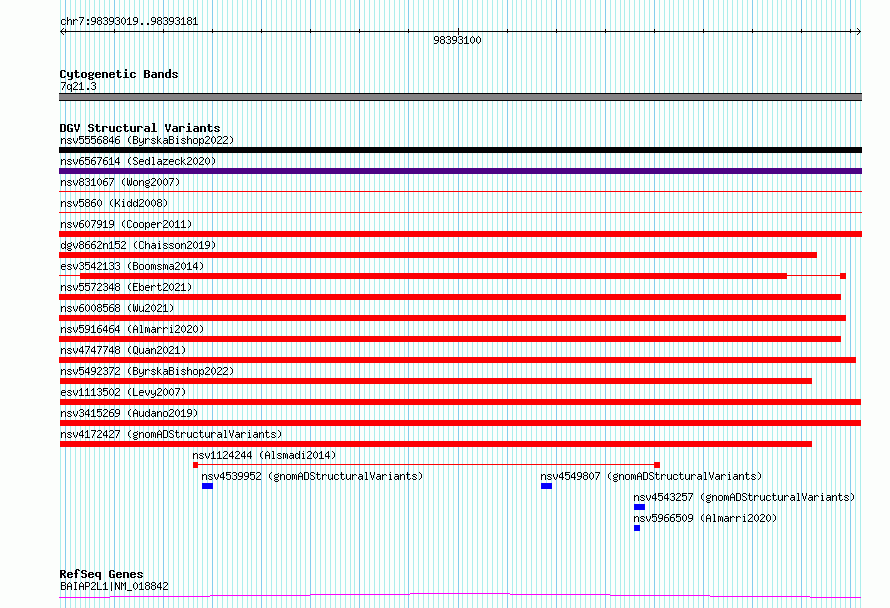Click the blue block under nsv4539952
The width and height of the screenshot is (890, 608).
click(x=207, y=486)
